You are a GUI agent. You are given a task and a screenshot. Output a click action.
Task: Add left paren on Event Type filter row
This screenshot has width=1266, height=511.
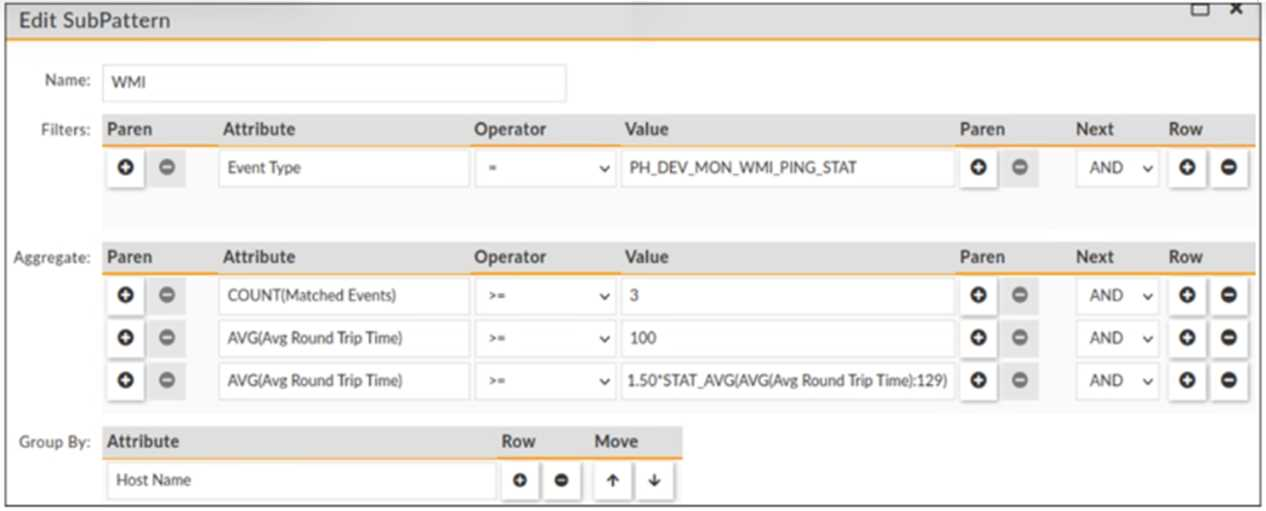click(x=126, y=168)
